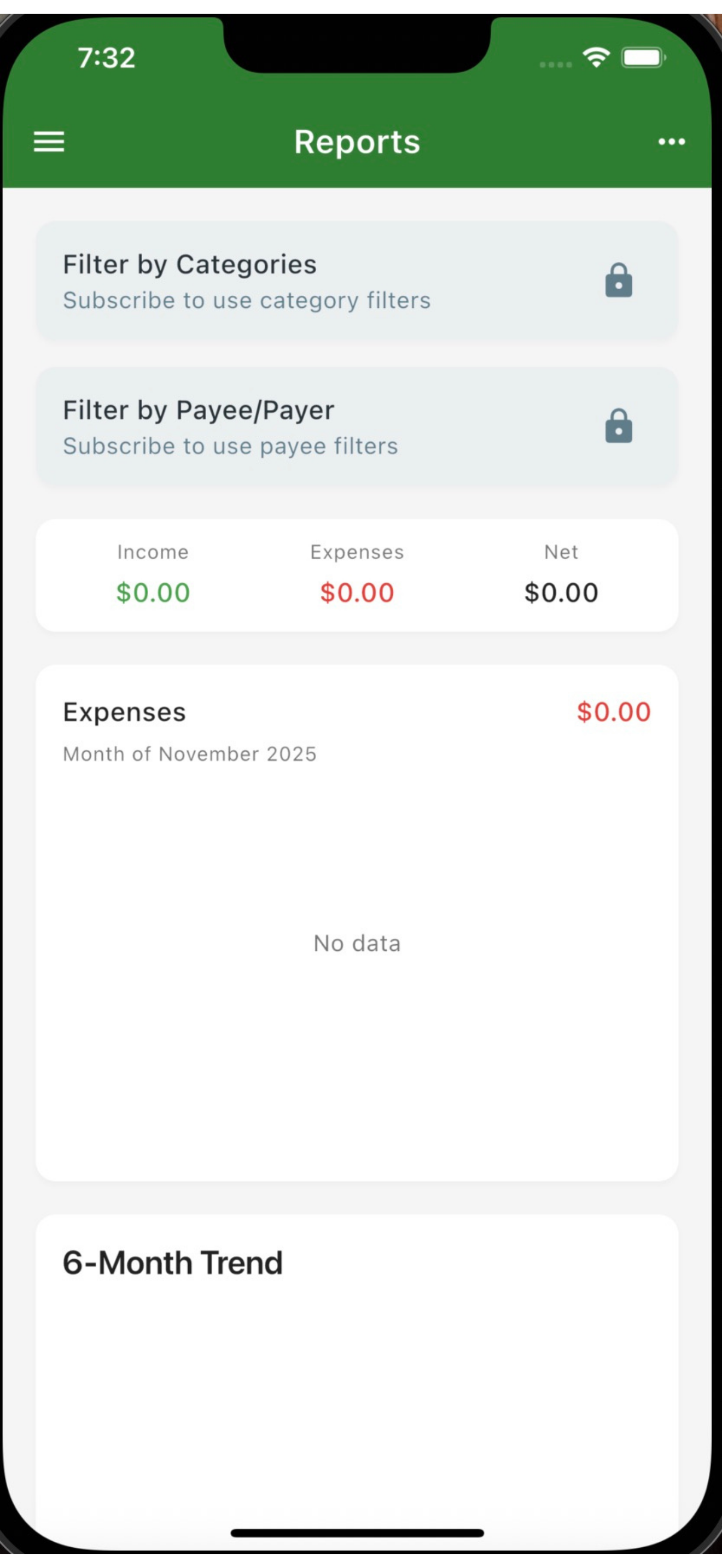Open the three-dot more options menu

(x=672, y=142)
